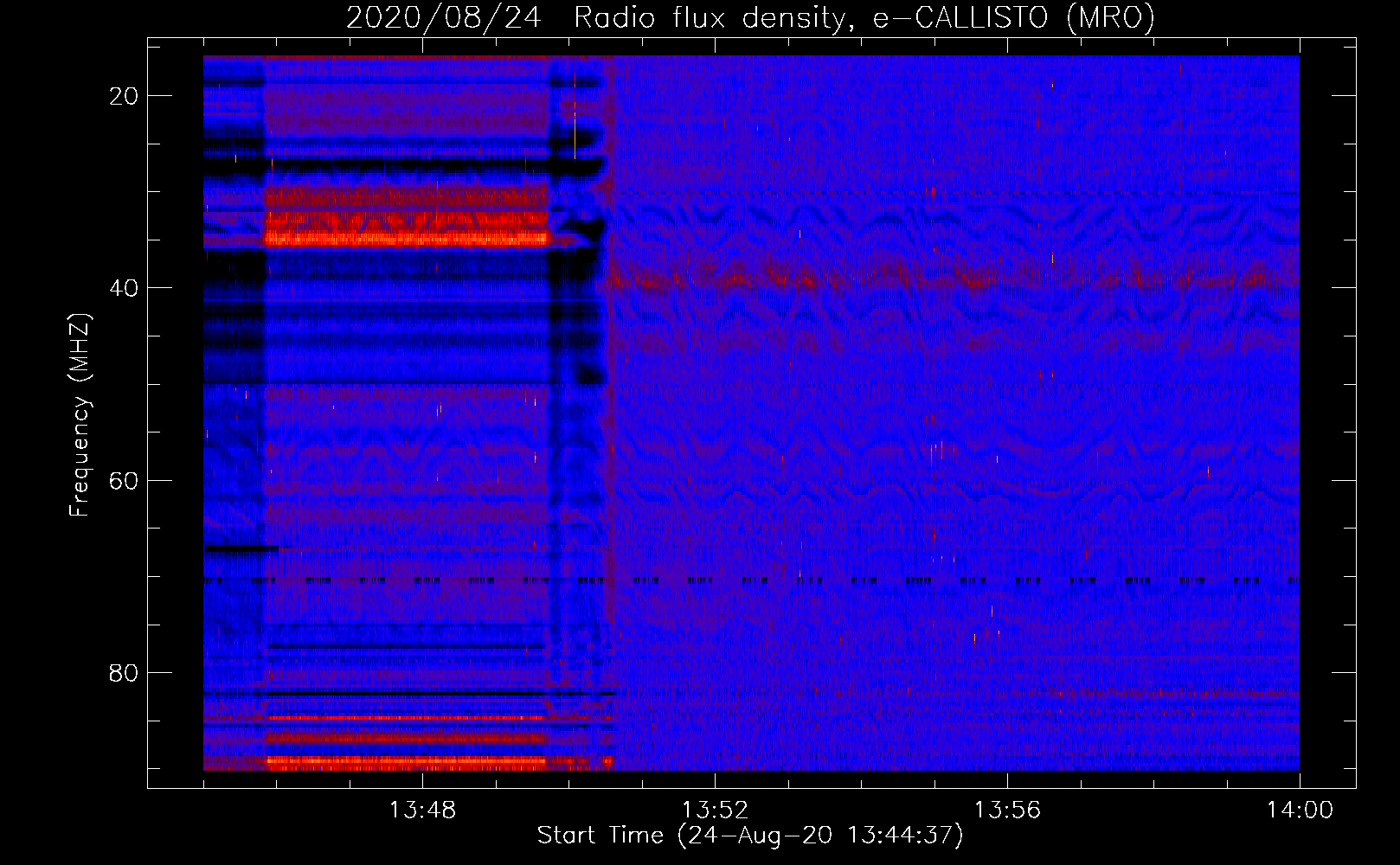1400x865 pixels.
Task: Click the bright red band at the spectrogram's bottom edge
Action: [x=407, y=763]
